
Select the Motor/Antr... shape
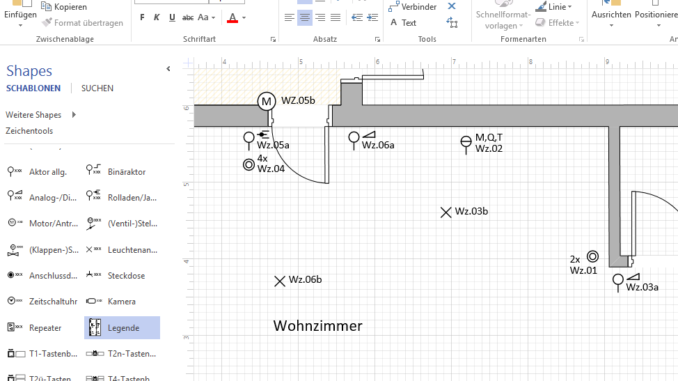[x=42, y=224]
